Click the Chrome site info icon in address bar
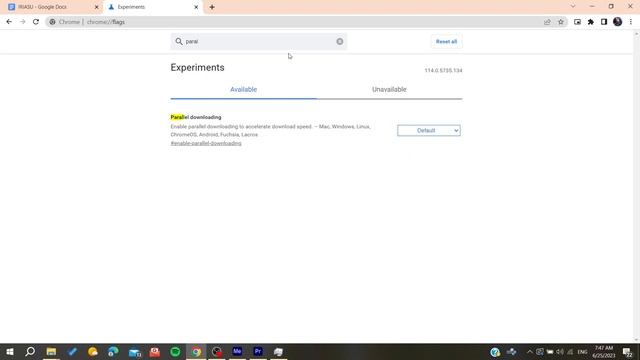 [52, 22]
